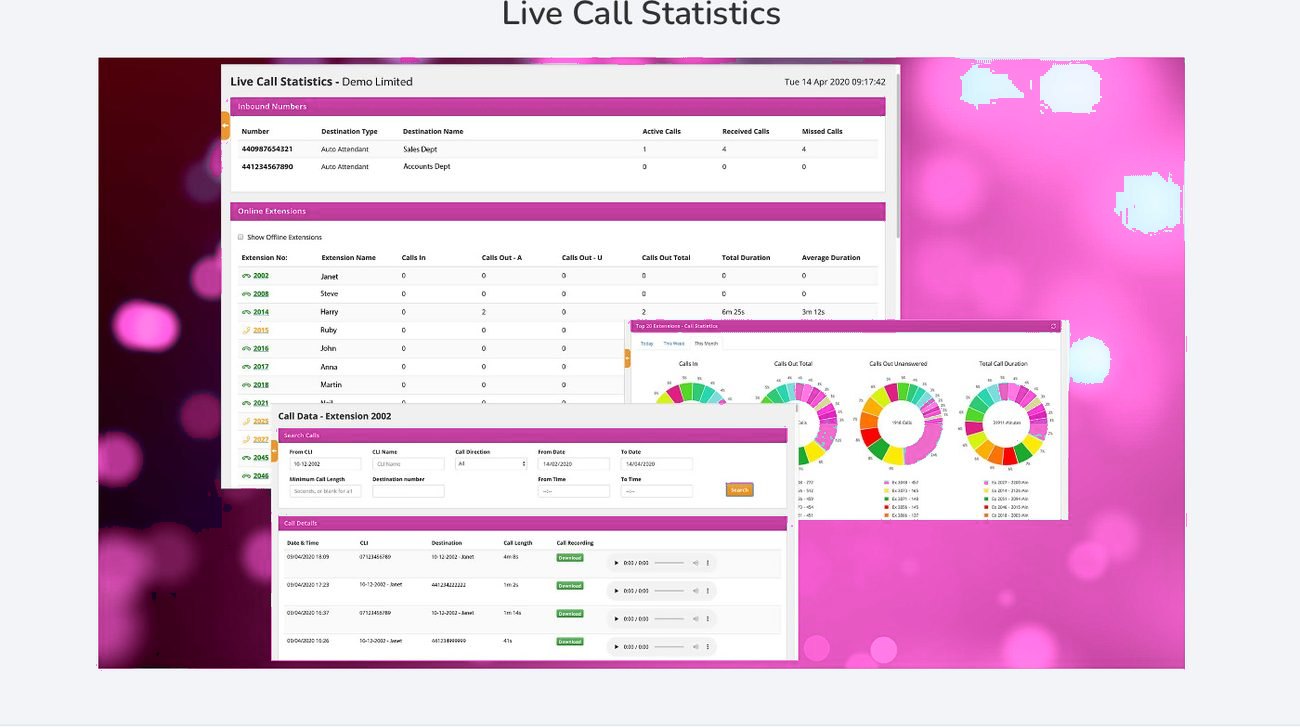Open extension 2014 link
Image resolution: width=1300 pixels, height=728 pixels.
(261, 312)
